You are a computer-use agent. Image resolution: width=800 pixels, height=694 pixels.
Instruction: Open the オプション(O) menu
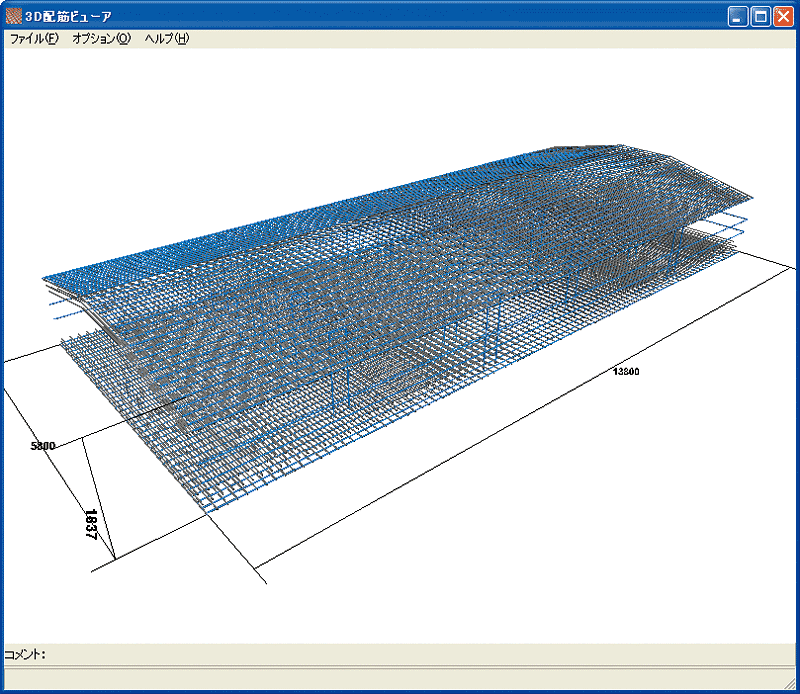102,38
